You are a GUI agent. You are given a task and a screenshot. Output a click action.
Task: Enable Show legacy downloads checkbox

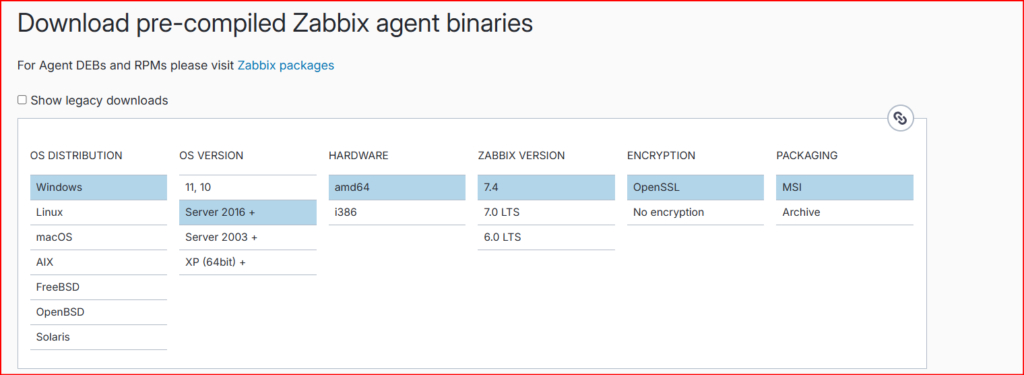[22, 100]
